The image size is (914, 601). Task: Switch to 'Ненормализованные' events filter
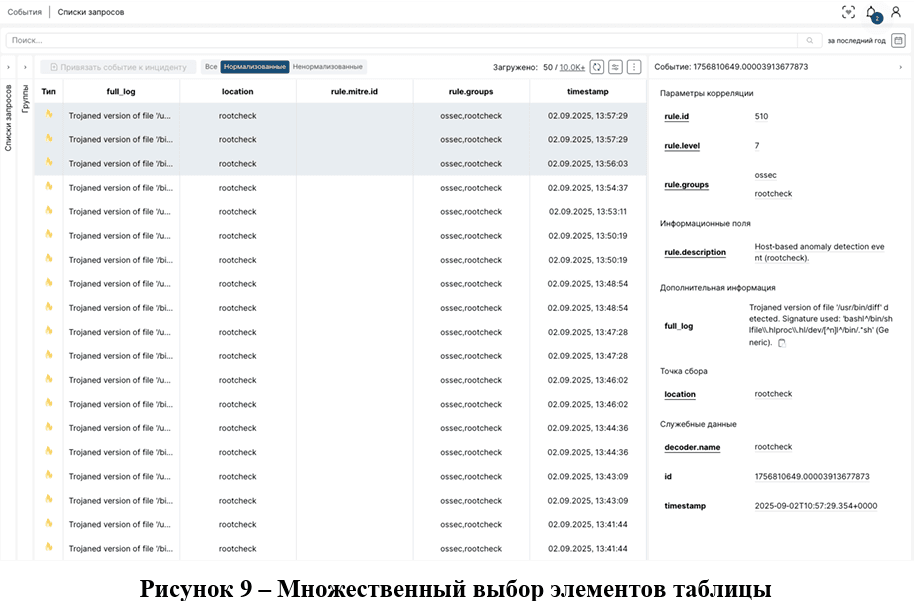point(328,67)
